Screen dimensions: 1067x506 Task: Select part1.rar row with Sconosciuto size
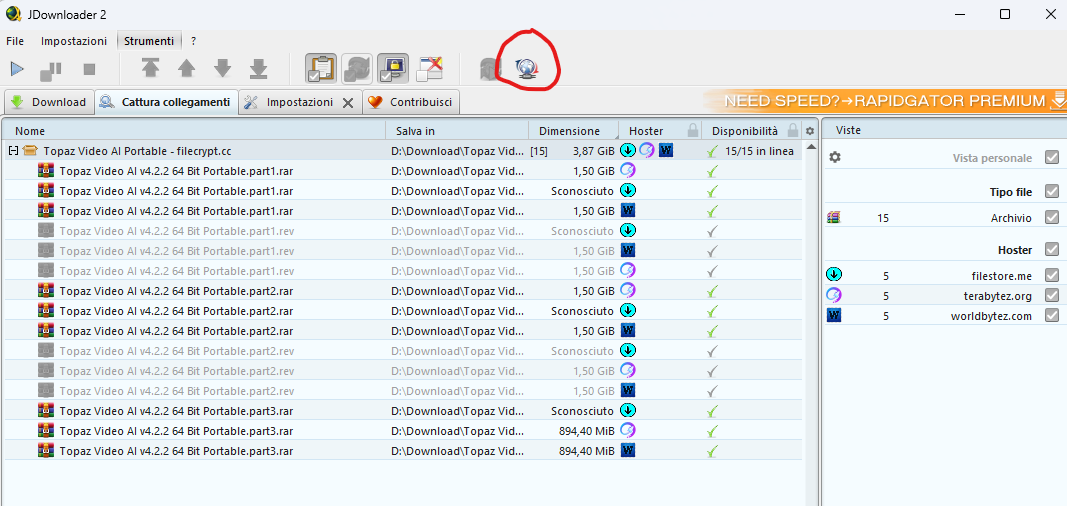pyautogui.click(x=403, y=190)
